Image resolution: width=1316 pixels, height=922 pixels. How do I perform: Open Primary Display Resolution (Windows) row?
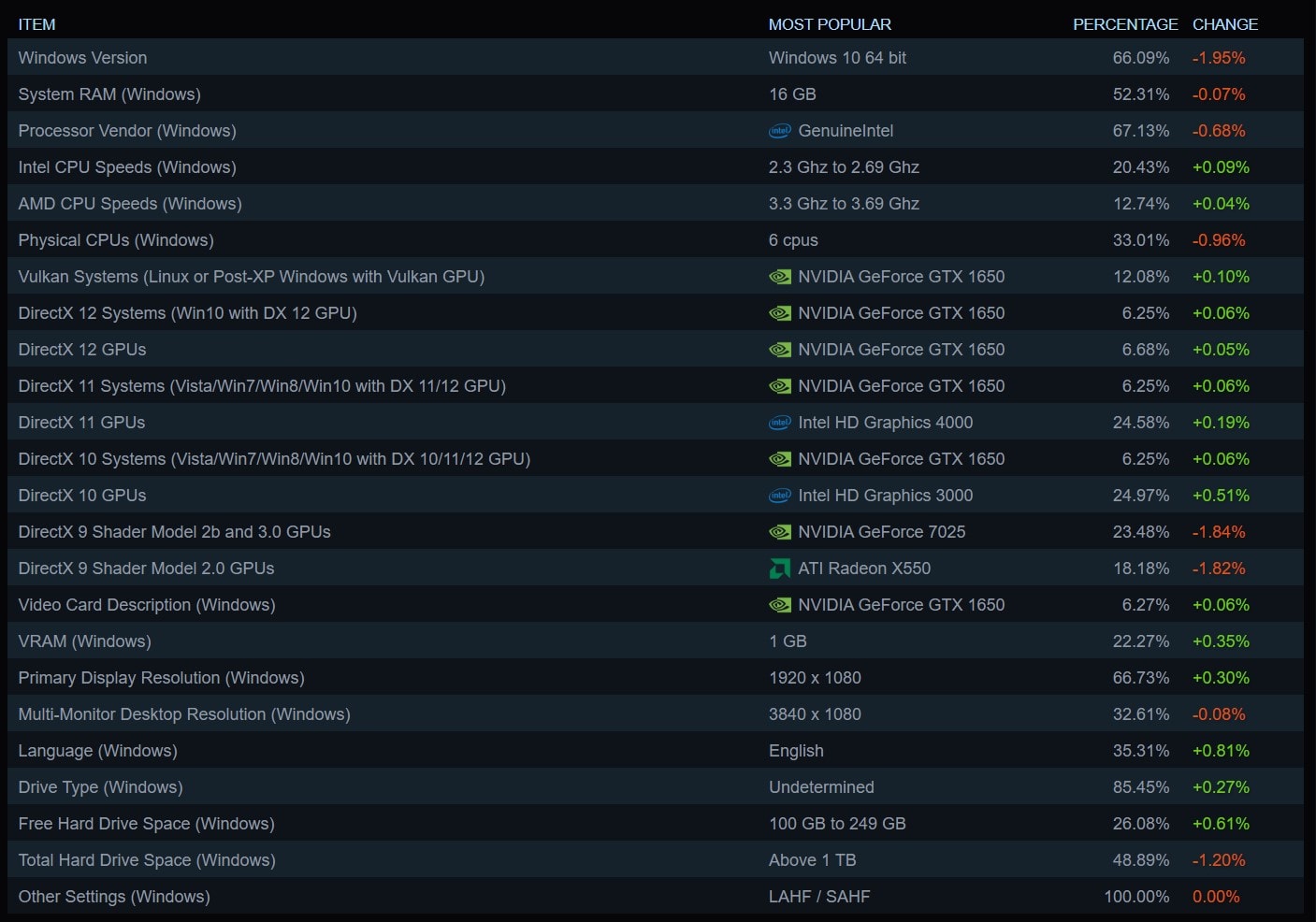656,677
